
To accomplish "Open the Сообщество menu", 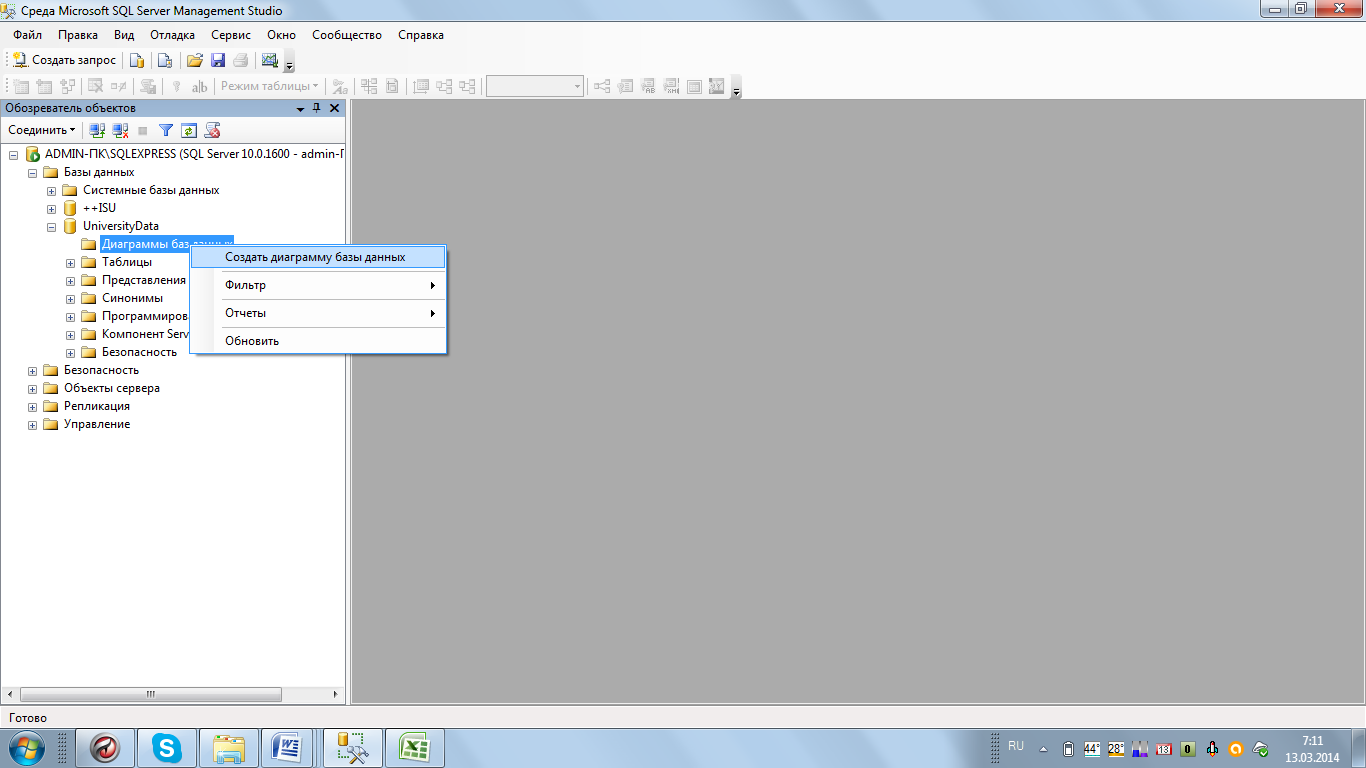I will (347, 35).
